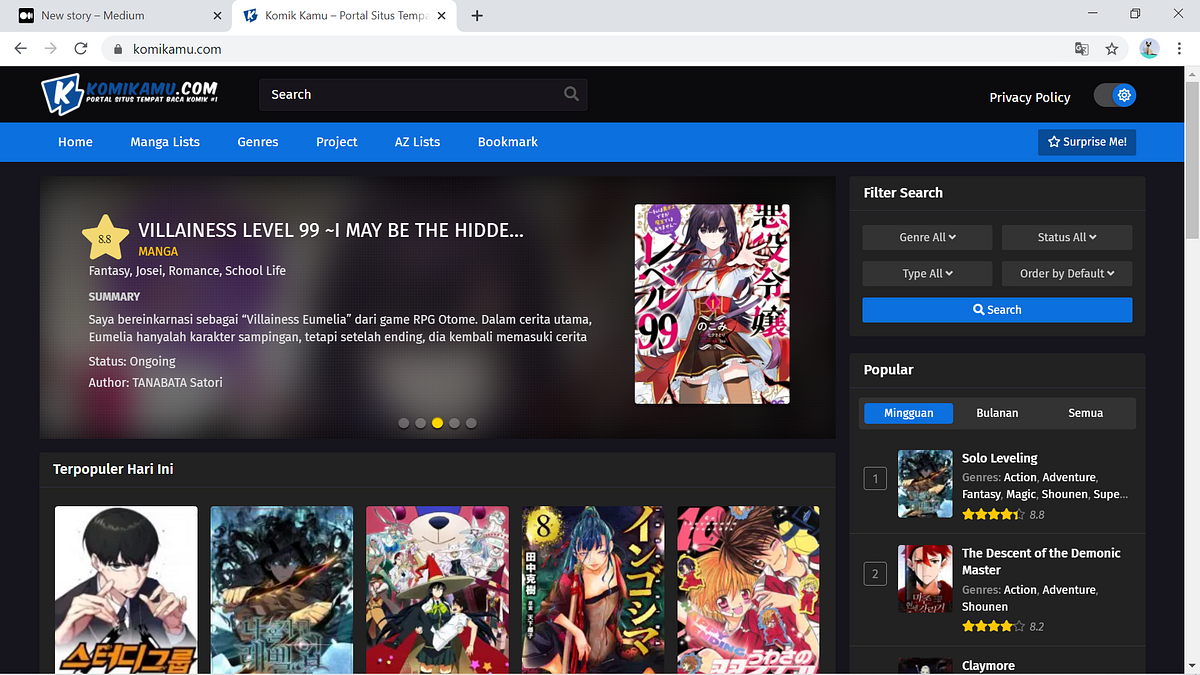
Task: Open the Chrome three-dot menu
Action: (1180, 48)
